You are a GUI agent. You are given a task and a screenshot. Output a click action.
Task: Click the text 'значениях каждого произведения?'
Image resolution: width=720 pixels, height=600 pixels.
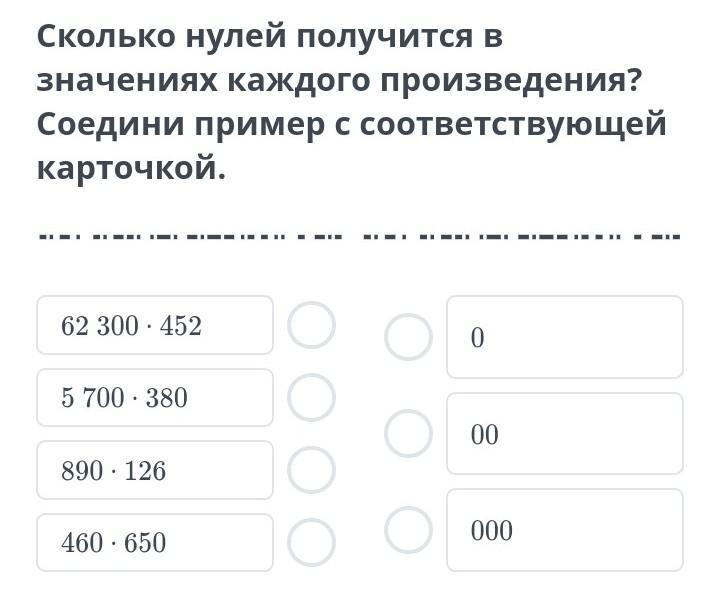(338, 81)
